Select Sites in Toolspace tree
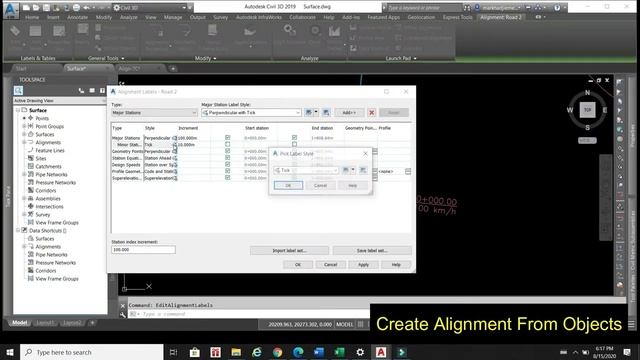The width and height of the screenshot is (640, 360). (41, 158)
